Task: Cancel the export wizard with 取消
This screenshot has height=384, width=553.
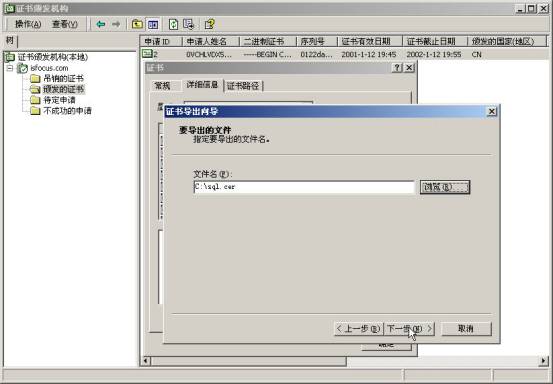Action: [x=466, y=329]
